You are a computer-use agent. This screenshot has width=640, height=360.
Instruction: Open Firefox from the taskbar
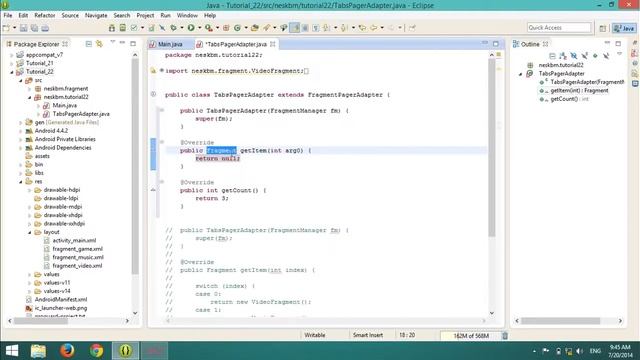coord(67,351)
